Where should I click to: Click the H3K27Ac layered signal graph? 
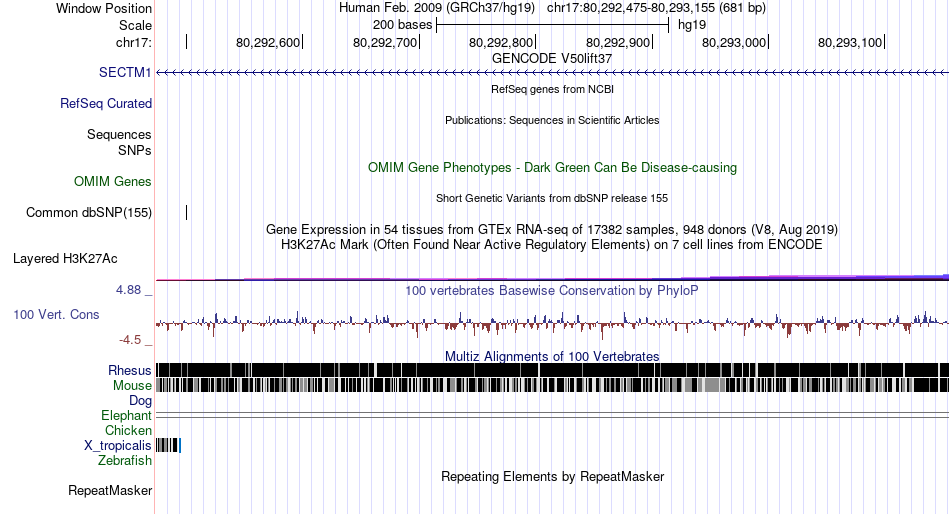point(552,278)
